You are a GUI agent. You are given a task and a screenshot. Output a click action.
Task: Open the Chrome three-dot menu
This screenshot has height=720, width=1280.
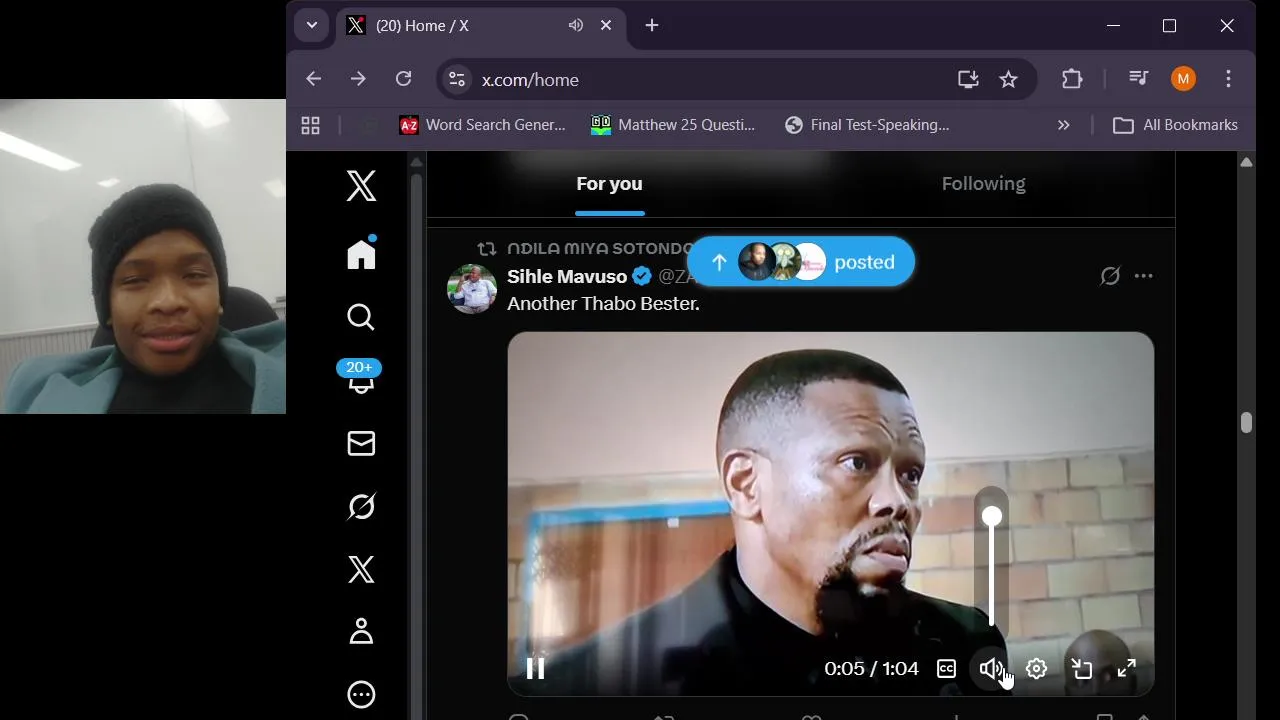(1229, 79)
